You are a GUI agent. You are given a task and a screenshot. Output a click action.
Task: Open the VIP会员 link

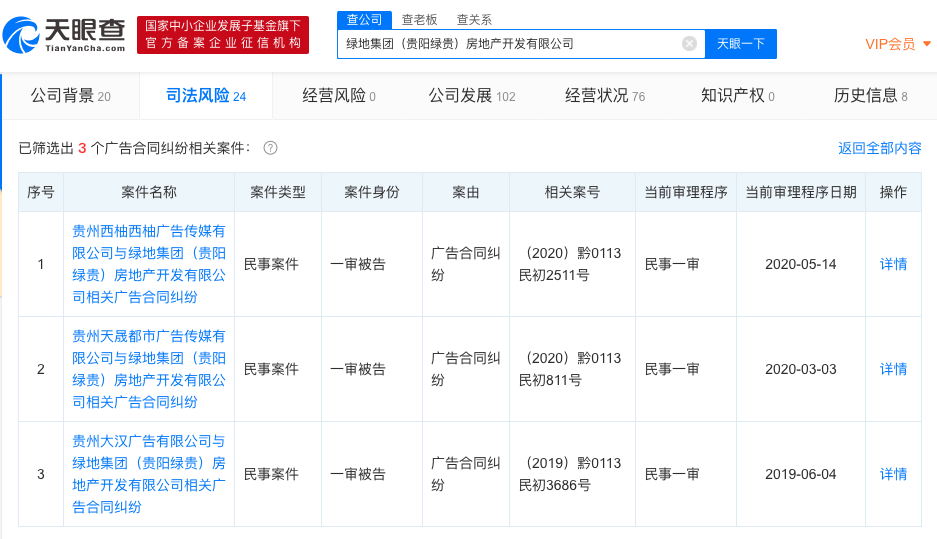pyautogui.click(x=890, y=44)
